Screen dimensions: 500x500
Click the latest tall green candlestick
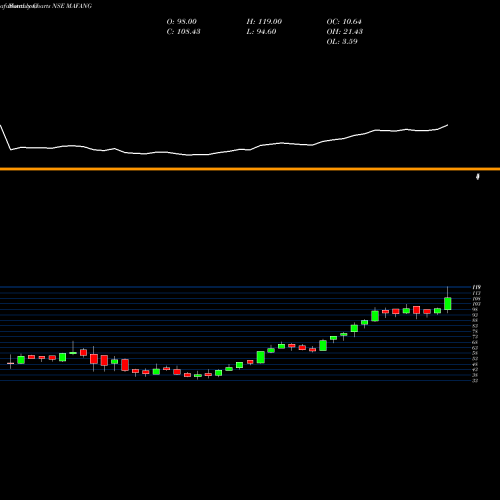(x=448, y=304)
